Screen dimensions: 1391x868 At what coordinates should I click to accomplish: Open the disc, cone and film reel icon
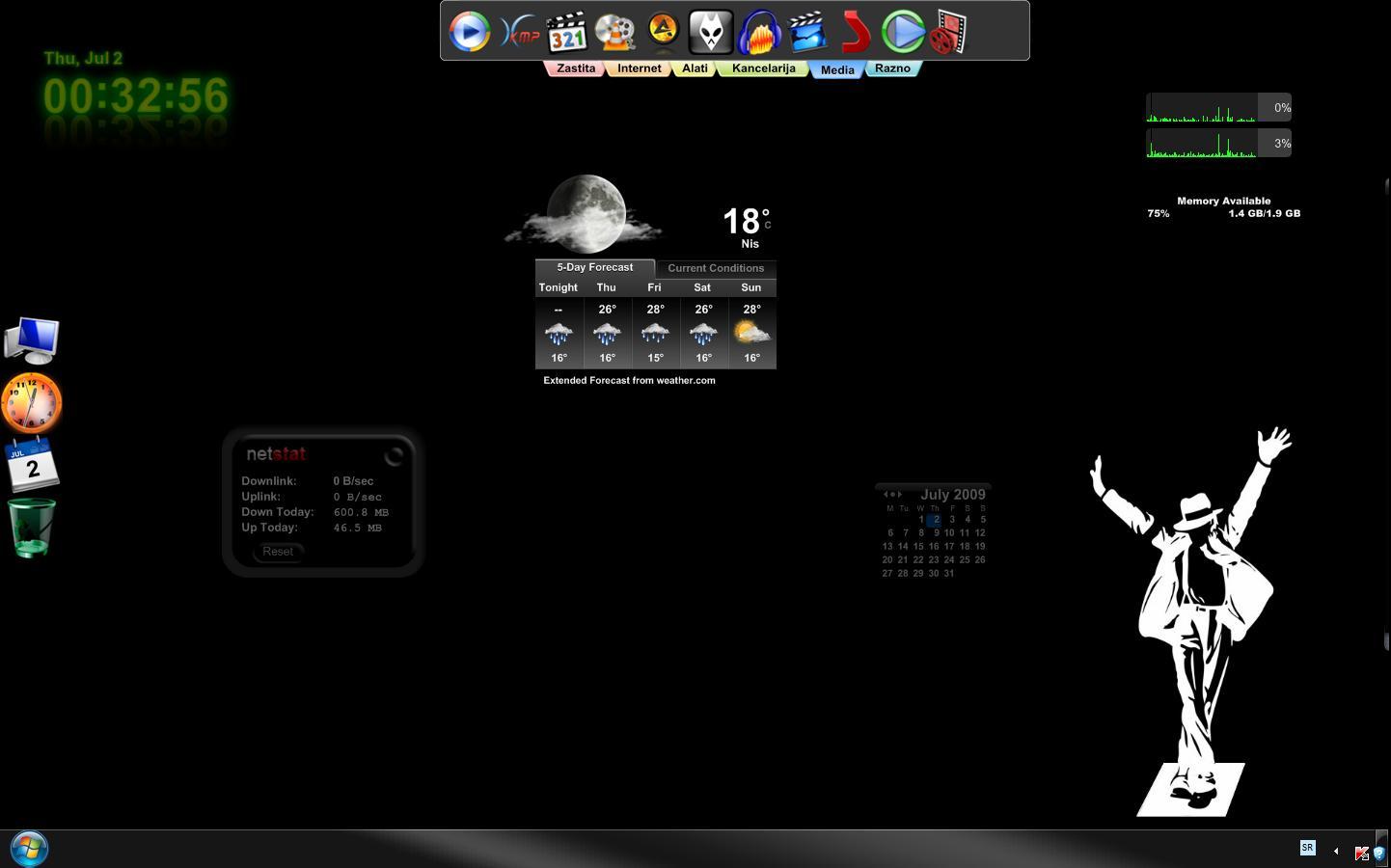coord(614,33)
